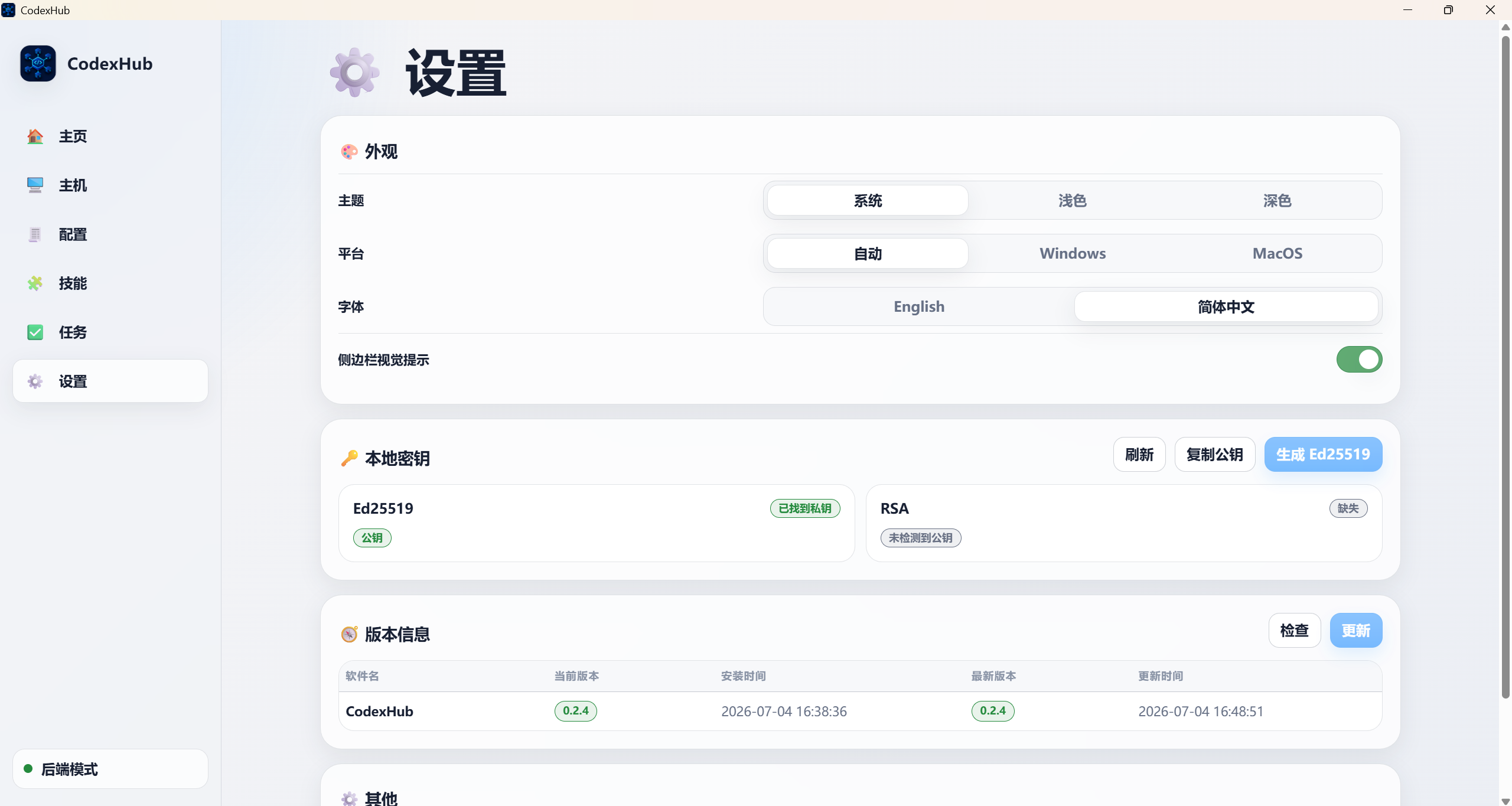
Task: Click the 生成 Ed25519 button
Action: coord(1323,455)
